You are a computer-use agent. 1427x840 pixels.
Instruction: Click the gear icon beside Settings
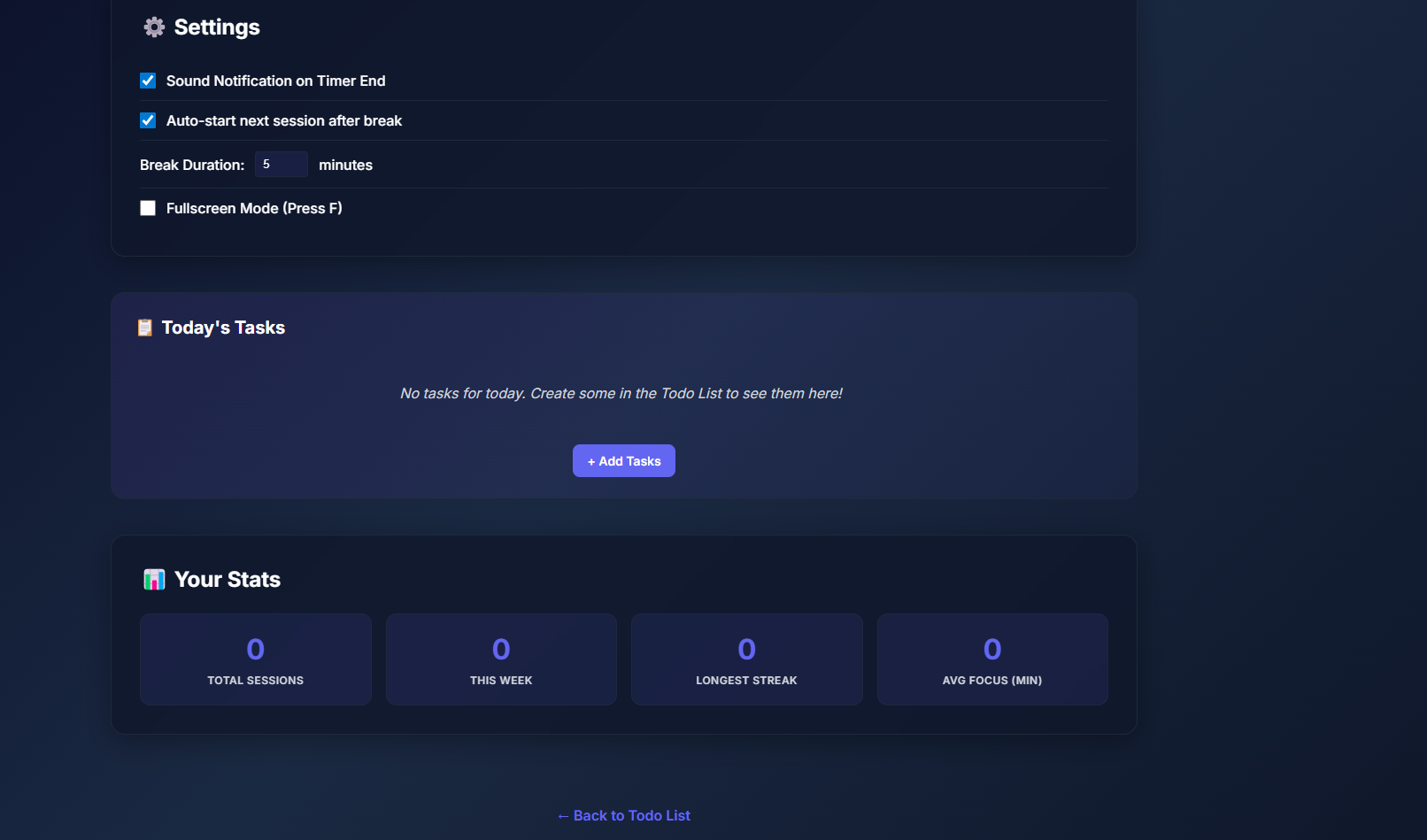coord(154,27)
